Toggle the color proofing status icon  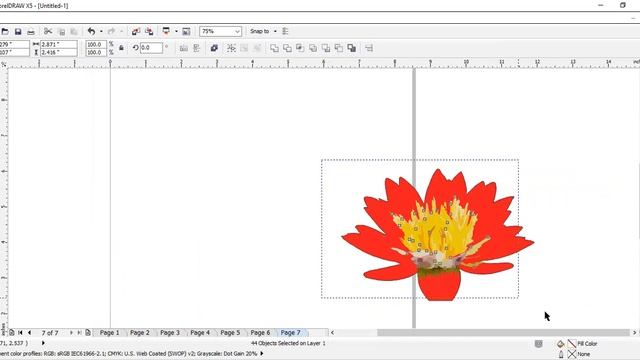[x=539, y=344]
